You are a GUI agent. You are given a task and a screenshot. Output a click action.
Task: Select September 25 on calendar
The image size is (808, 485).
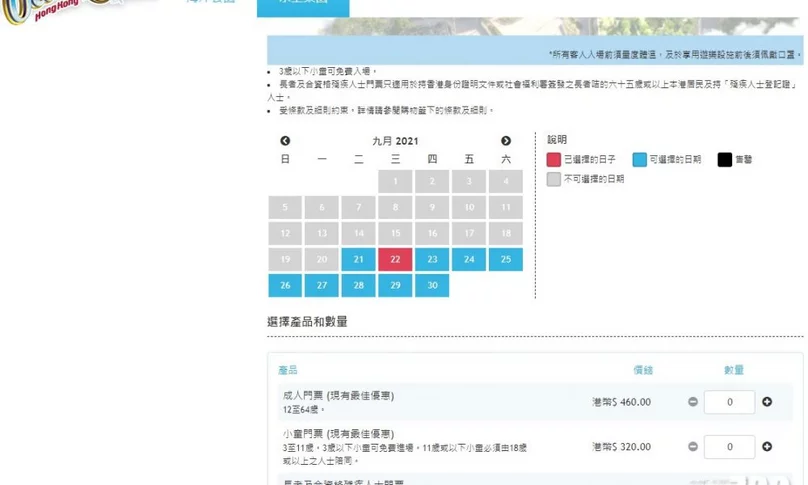506,259
